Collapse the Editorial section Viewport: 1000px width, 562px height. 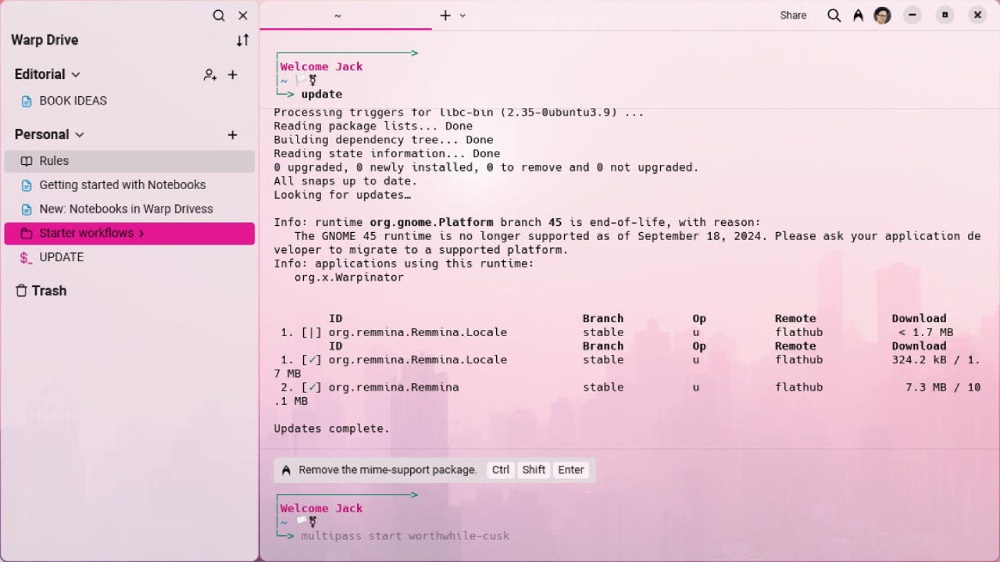(76, 75)
